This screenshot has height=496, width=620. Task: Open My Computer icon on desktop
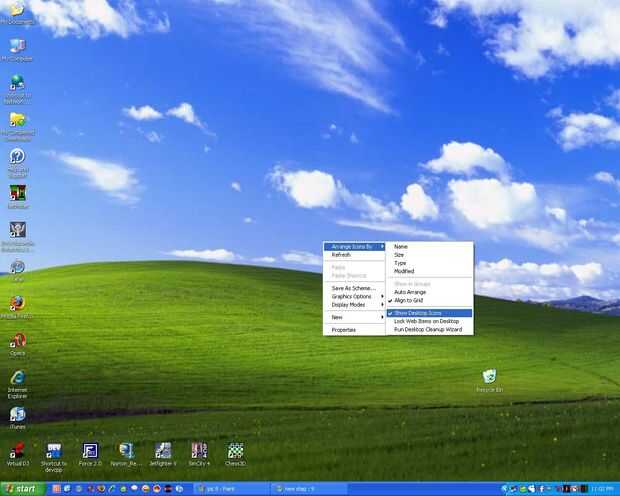point(17,50)
